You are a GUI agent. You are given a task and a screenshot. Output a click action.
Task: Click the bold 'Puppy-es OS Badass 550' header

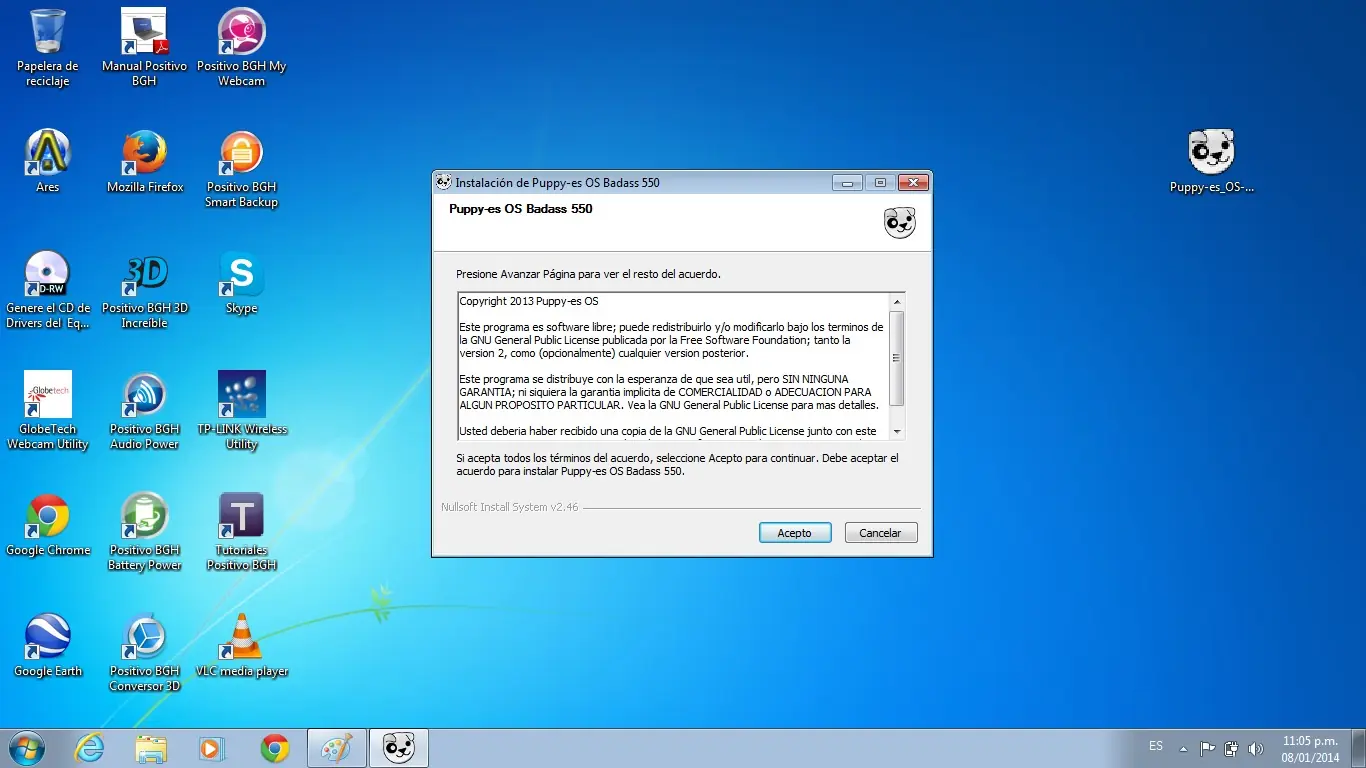(x=521, y=209)
